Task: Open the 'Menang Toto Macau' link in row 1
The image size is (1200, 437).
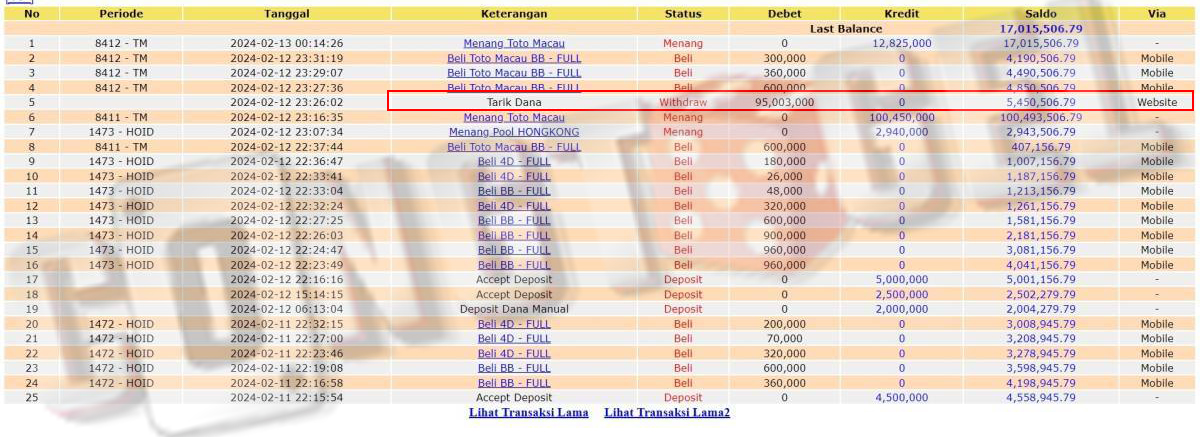Action: (513, 44)
